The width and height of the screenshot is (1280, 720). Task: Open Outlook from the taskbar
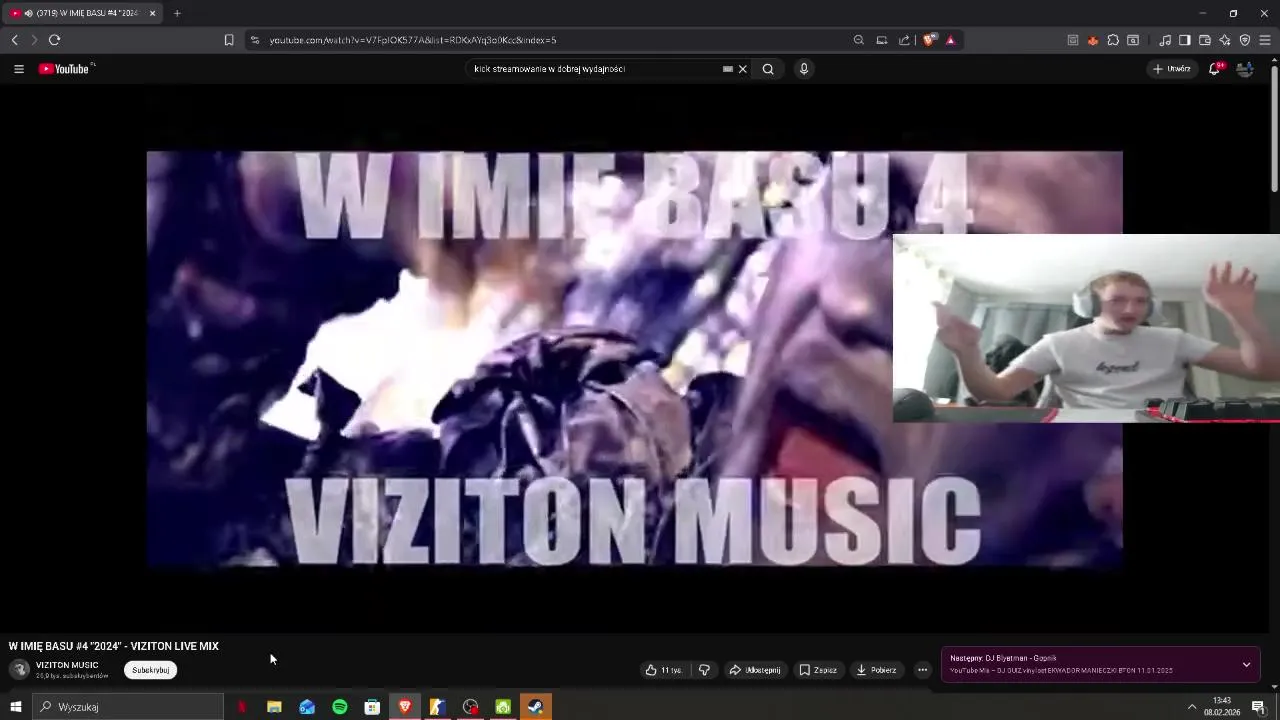(307, 707)
